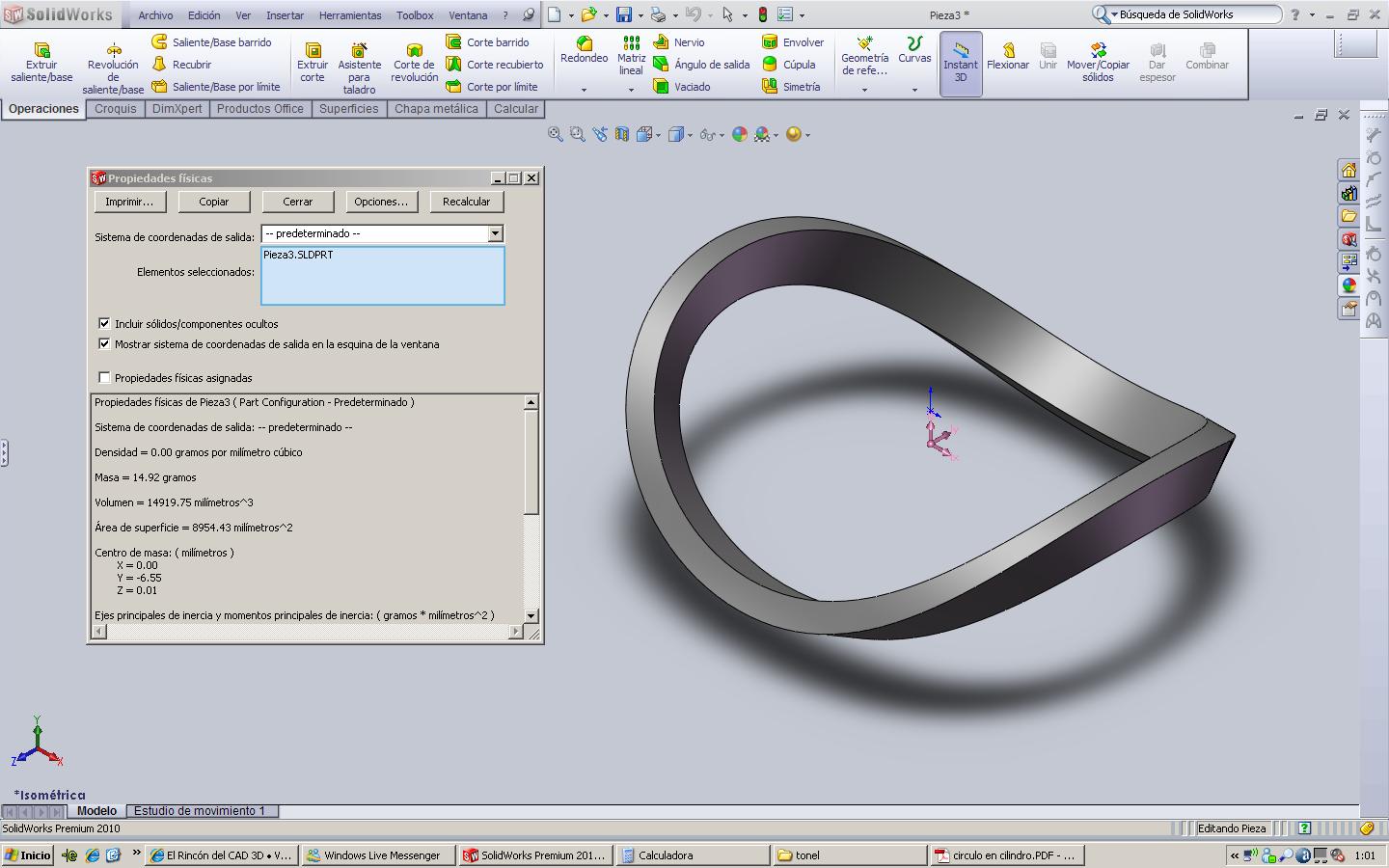Choose the Corte recubierto tool
Screen dimensions: 1389x868
[495, 65]
